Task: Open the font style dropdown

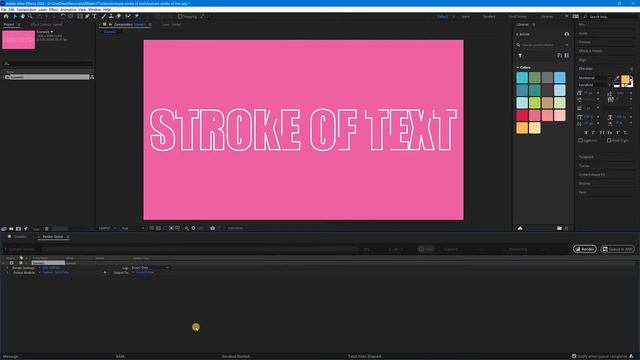Action: pos(594,84)
